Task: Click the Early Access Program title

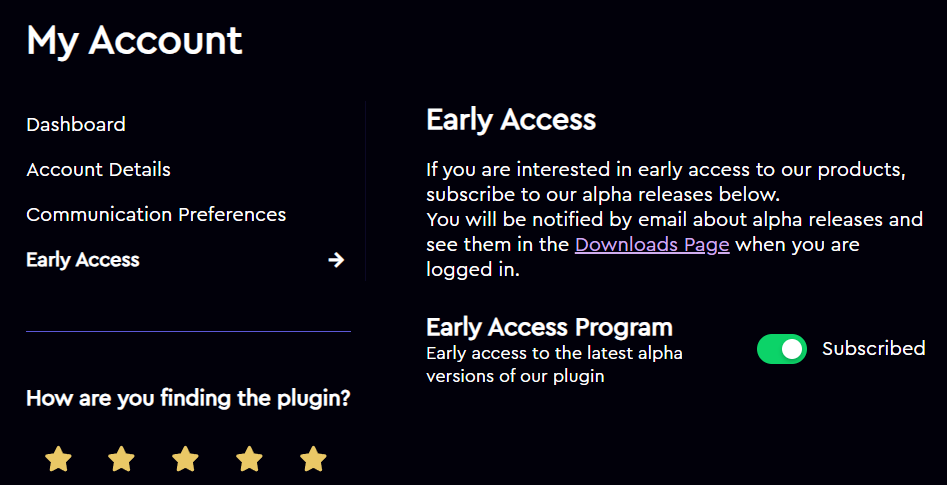Action: [x=550, y=327]
